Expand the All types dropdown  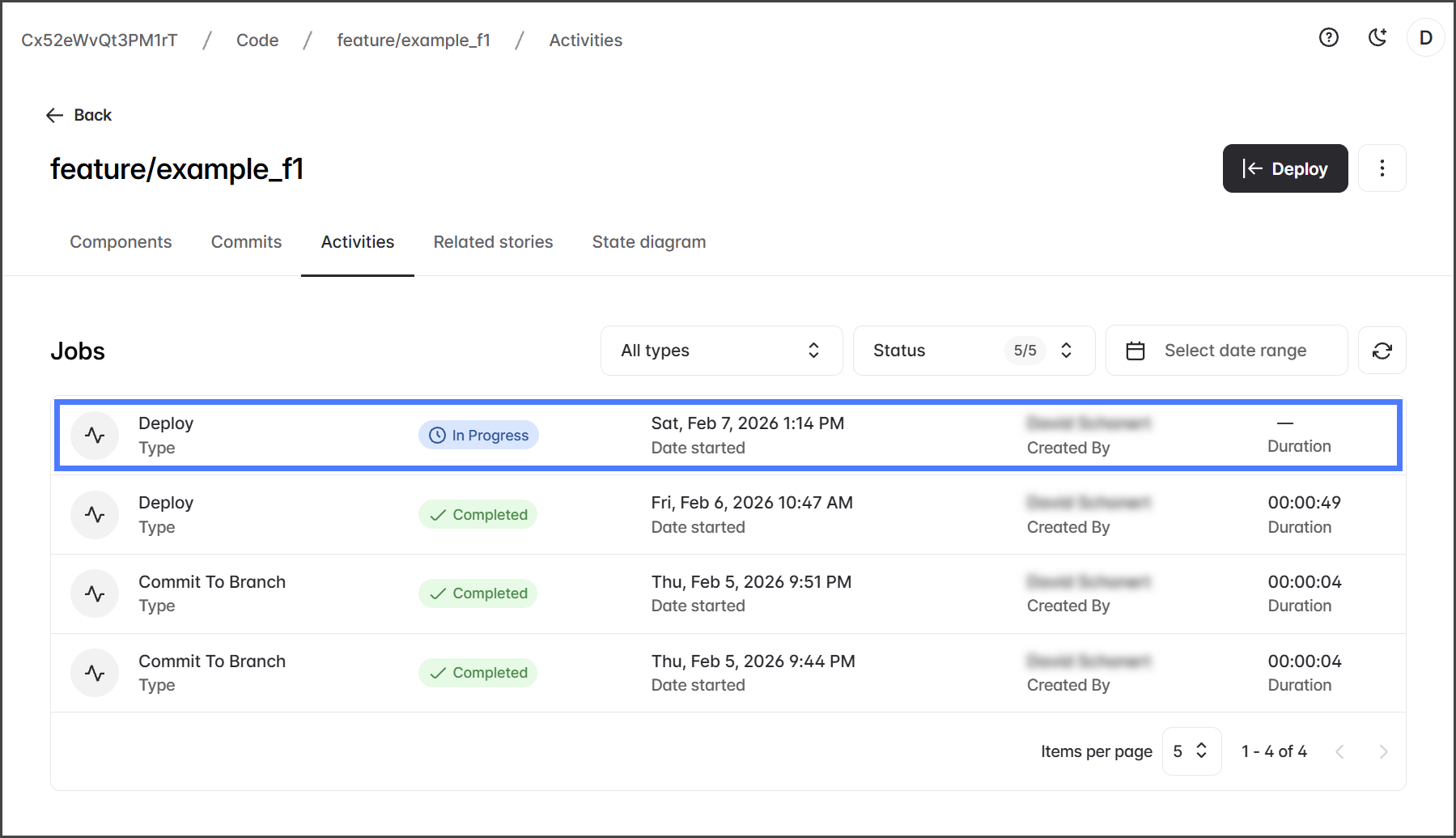point(721,351)
